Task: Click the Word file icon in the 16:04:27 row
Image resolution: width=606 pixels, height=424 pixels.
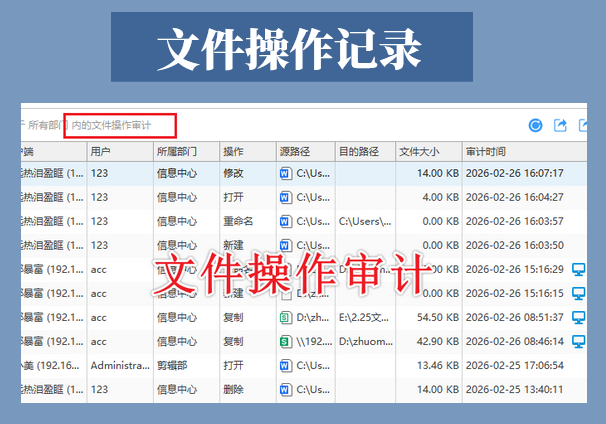Action: 285,197
